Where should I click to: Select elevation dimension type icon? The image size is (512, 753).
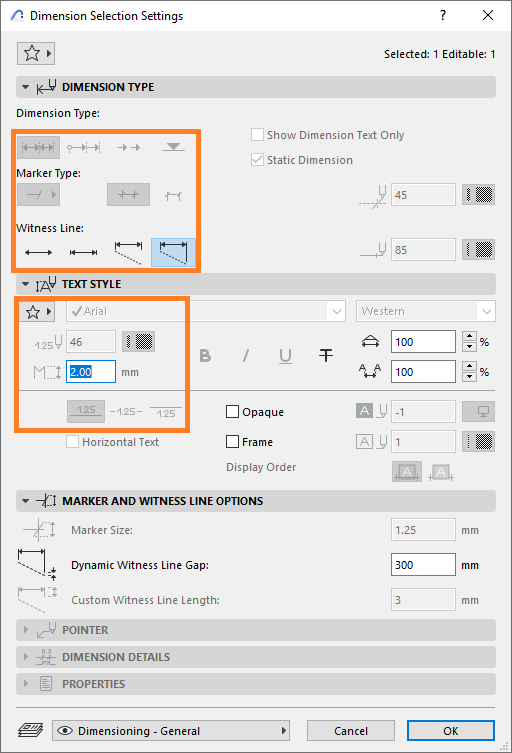pyautogui.click(x=173, y=147)
